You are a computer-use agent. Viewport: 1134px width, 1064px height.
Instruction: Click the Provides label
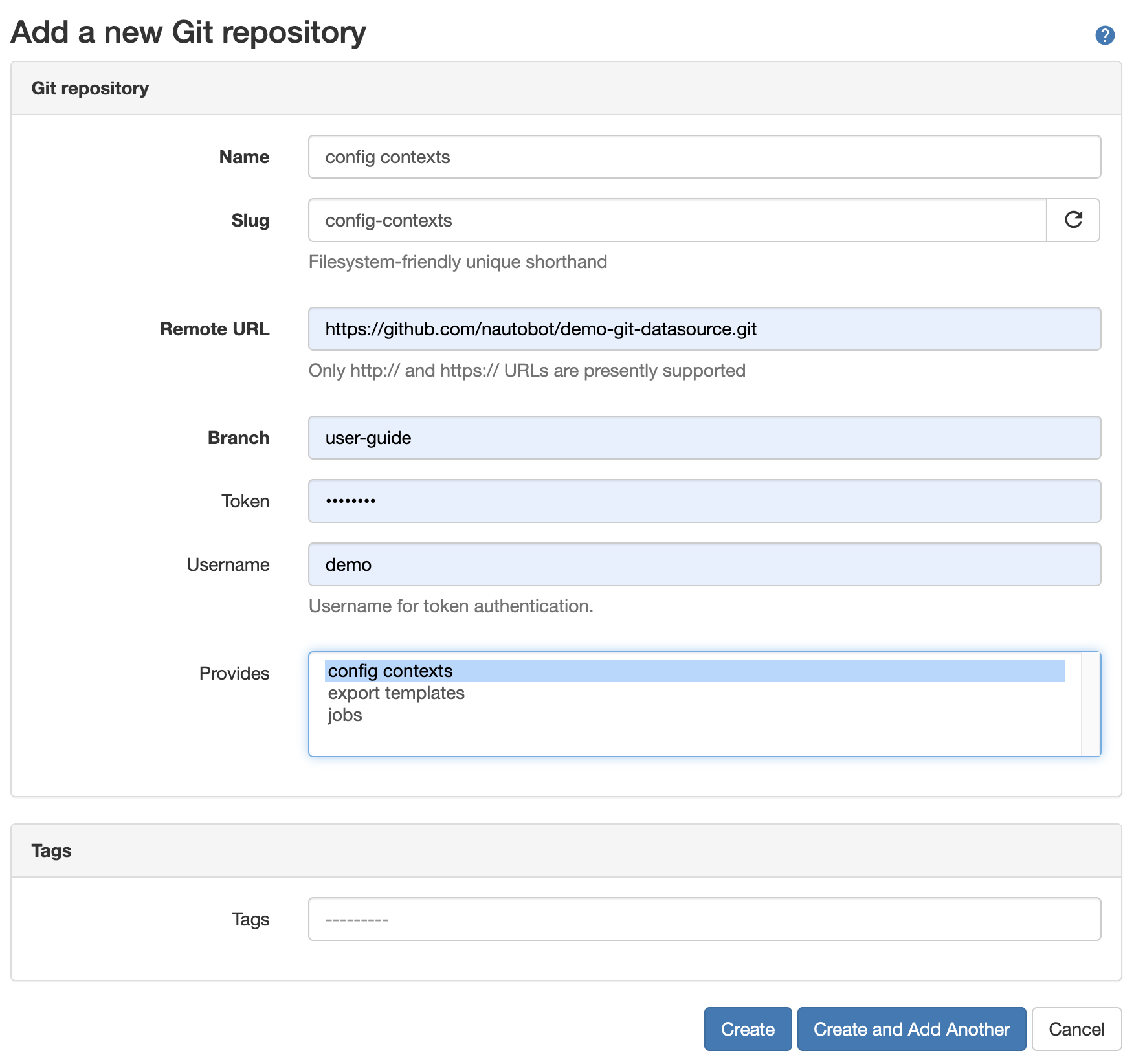click(234, 673)
